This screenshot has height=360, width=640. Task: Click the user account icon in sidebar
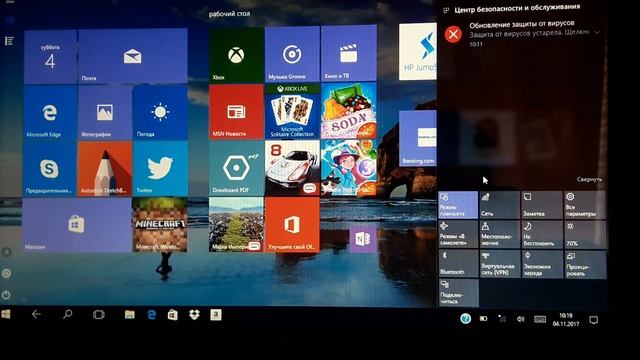point(6,252)
